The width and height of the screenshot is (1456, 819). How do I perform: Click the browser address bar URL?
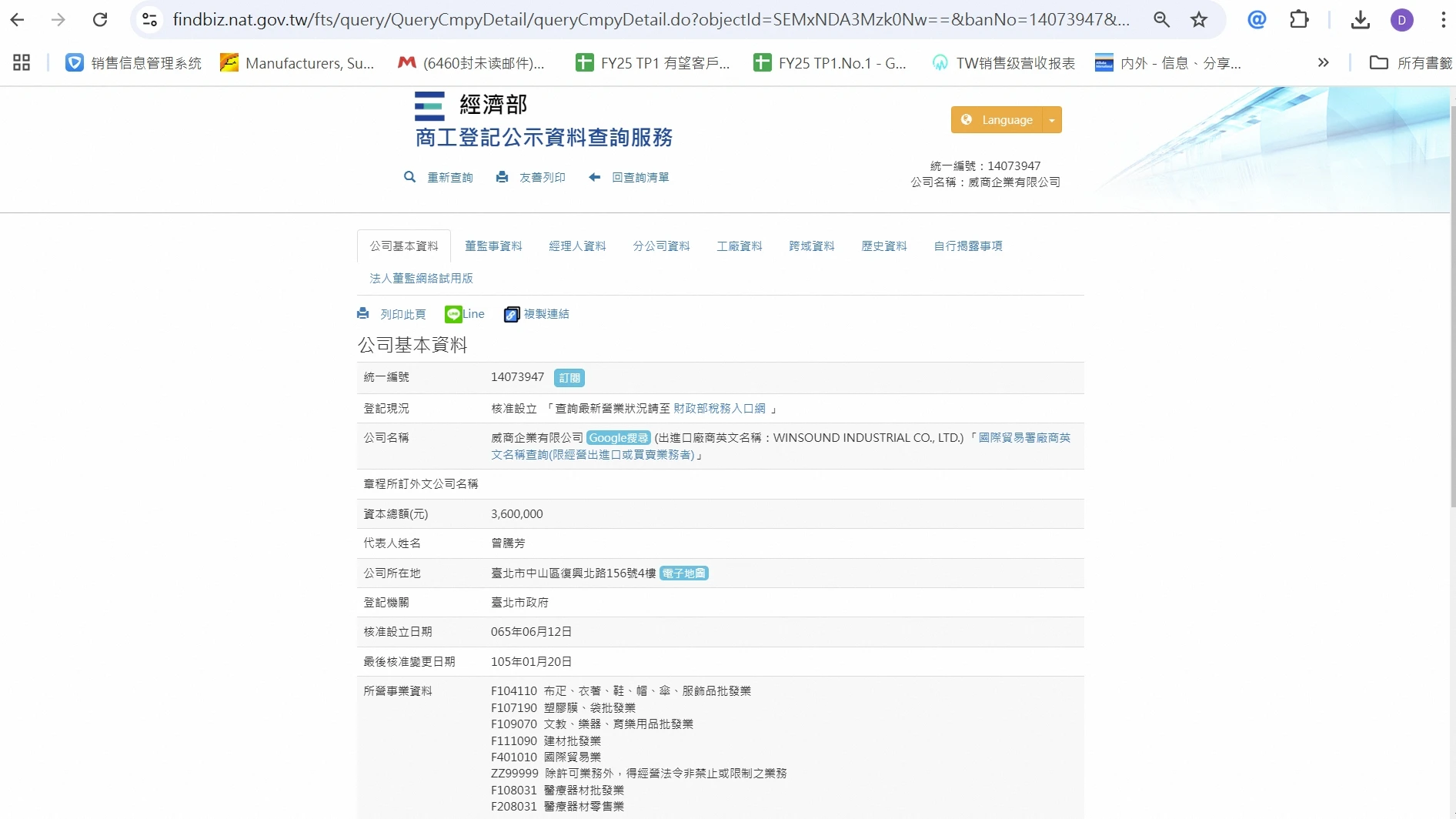point(650,20)
